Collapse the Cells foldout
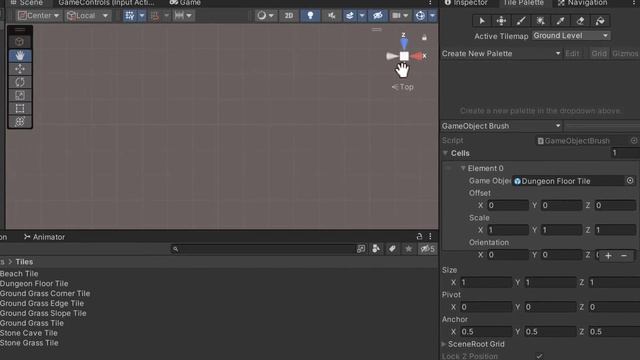 pos(445,153)
